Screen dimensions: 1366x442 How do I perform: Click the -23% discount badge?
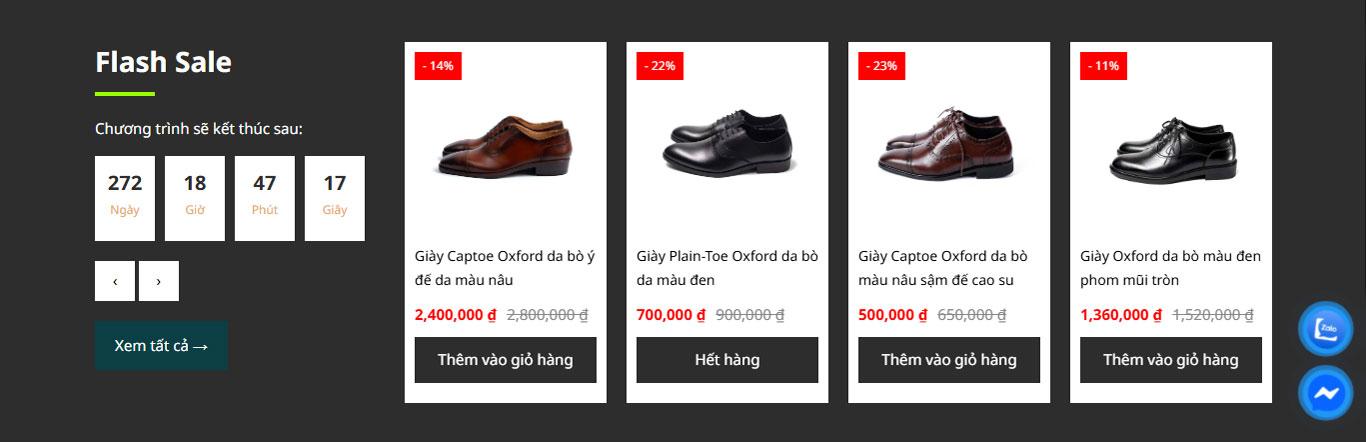click(881, 66)
